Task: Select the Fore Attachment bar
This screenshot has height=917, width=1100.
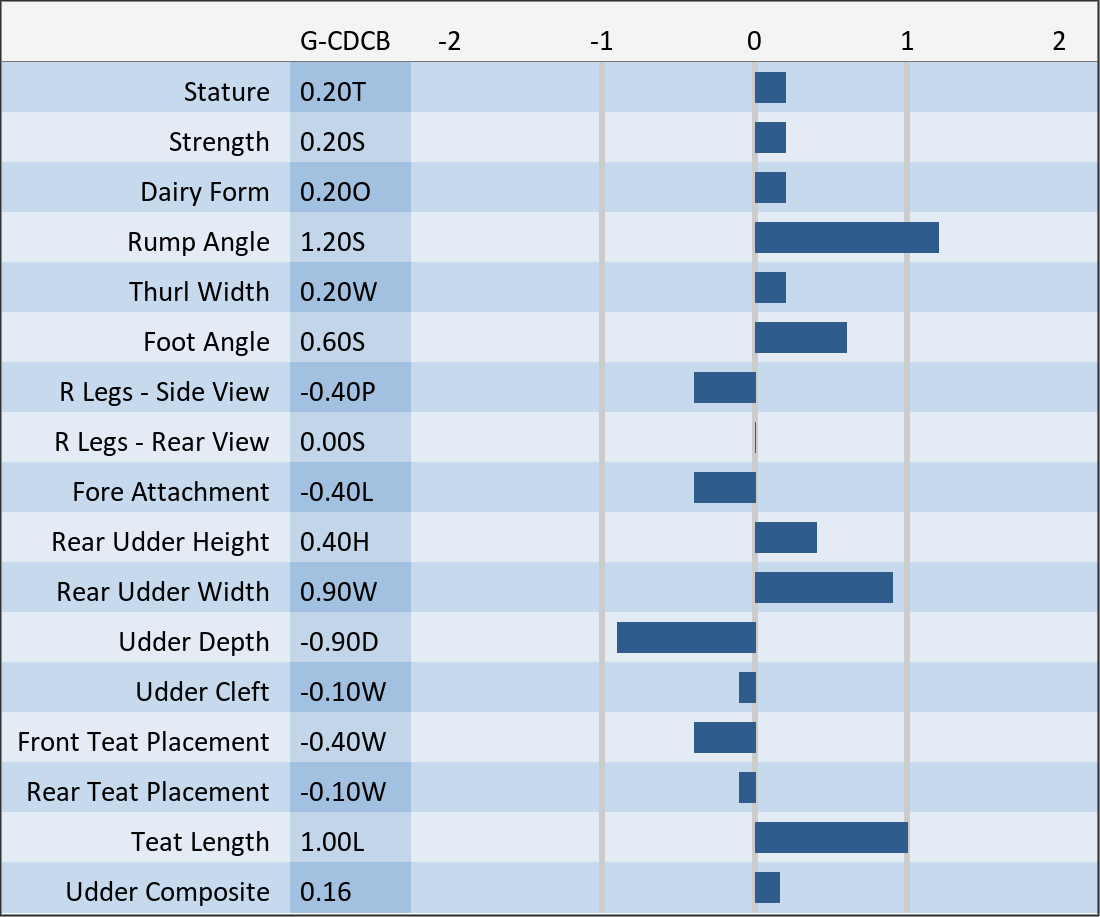Action: coord(725,488)
